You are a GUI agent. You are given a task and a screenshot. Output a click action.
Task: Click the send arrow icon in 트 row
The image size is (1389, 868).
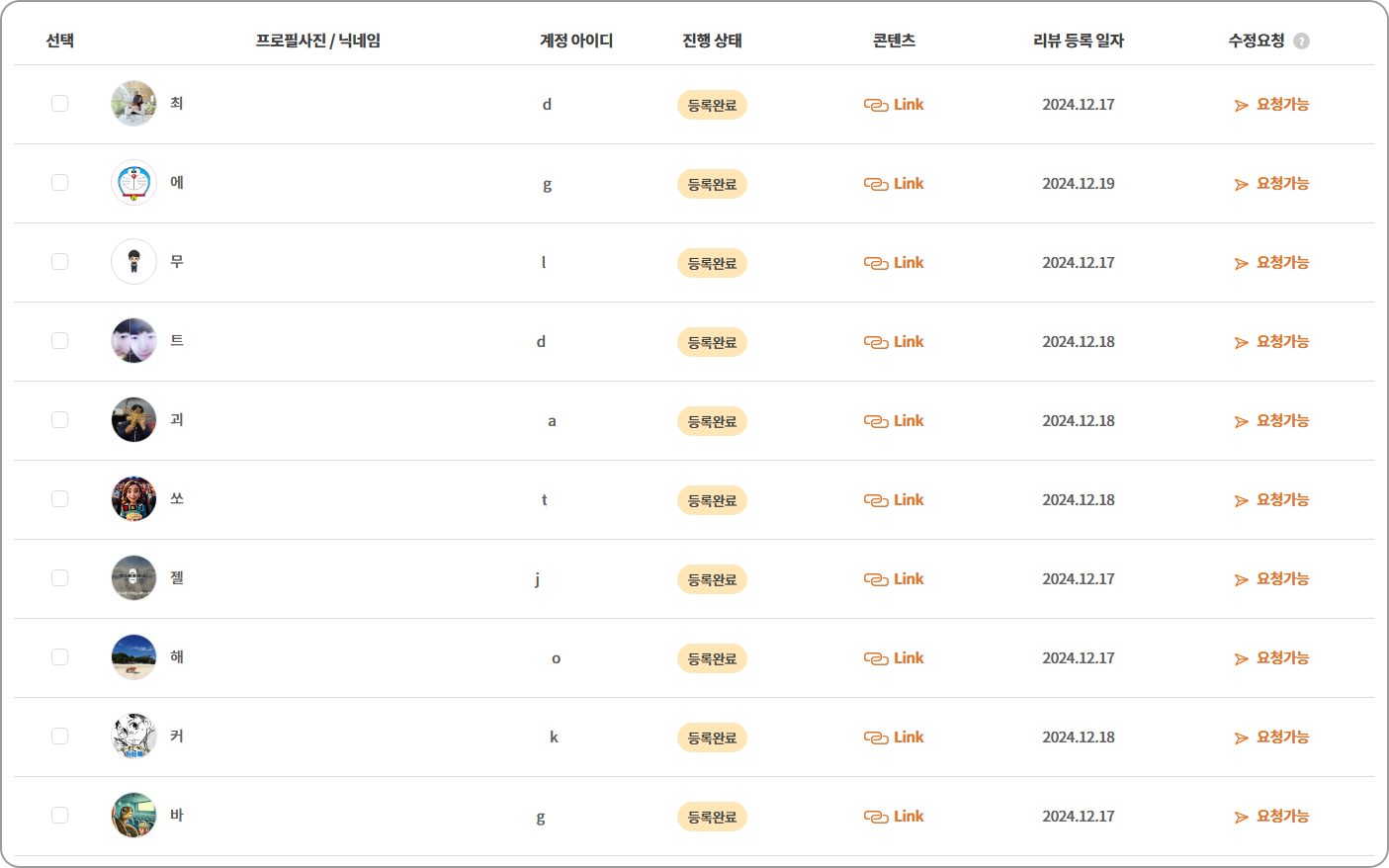1242,343
